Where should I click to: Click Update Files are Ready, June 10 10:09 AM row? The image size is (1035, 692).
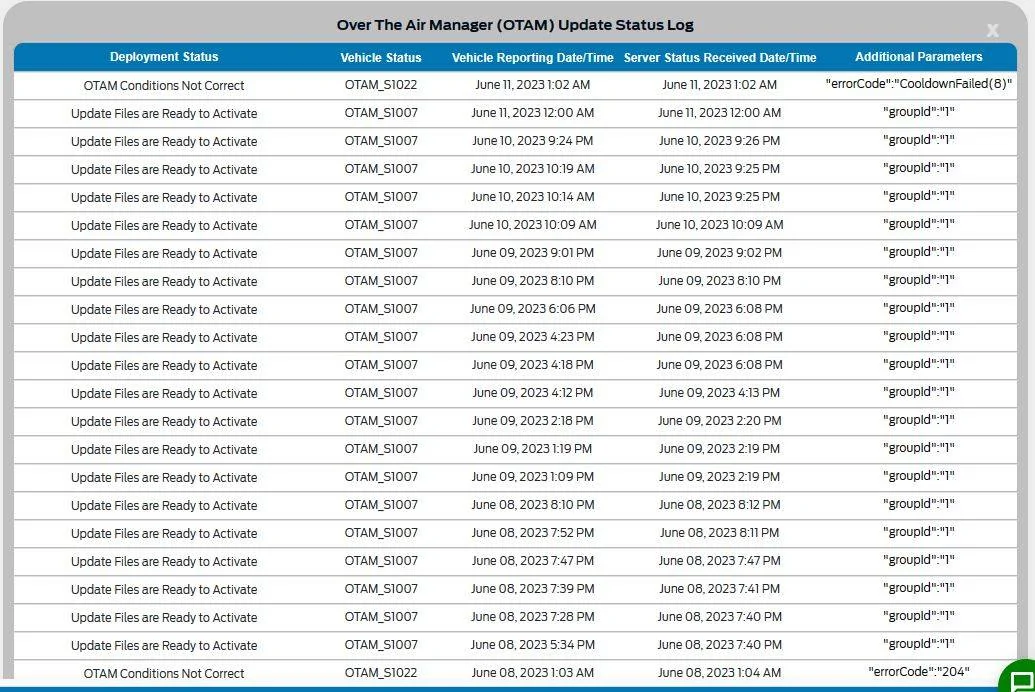[164, 225]
